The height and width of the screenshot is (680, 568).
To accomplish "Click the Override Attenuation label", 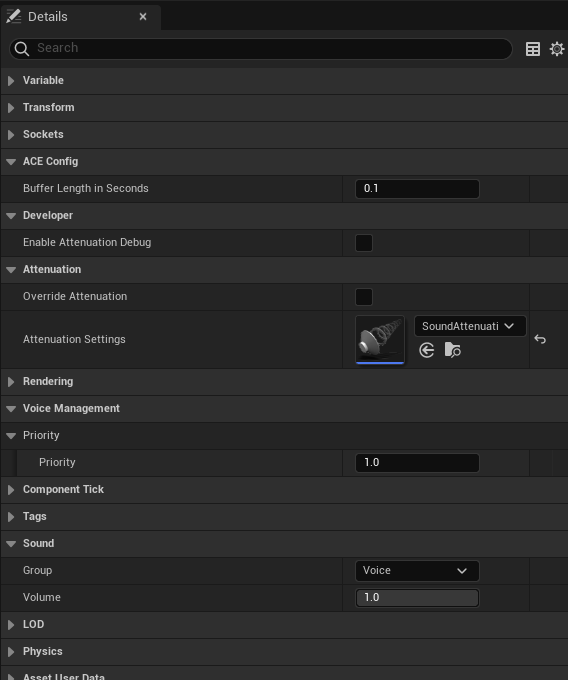I will tap(75, 296).
